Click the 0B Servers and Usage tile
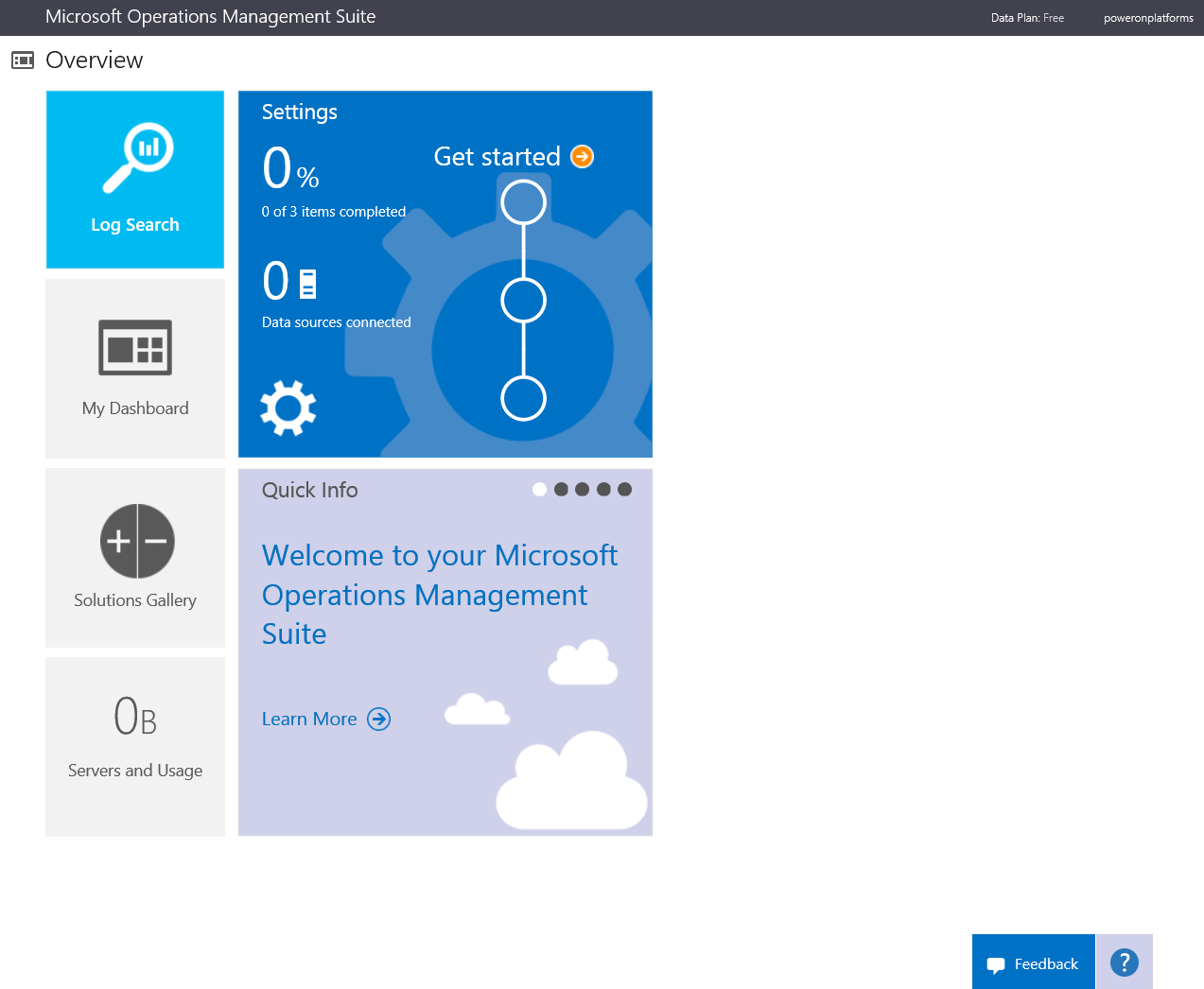This screenshot has width=1204, height=989. [x=135, y=746]
